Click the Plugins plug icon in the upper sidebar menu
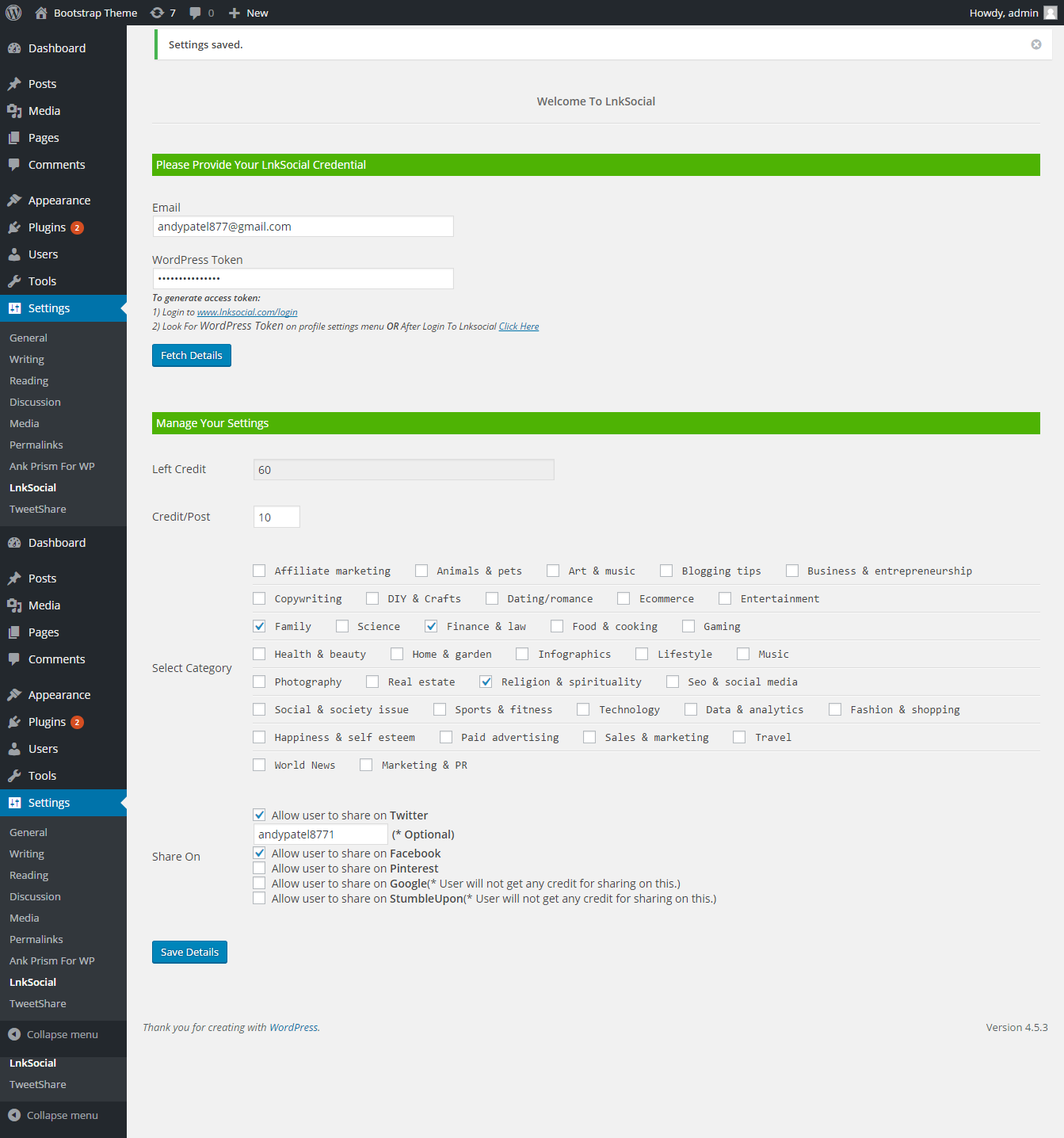 tap(14, 227)
